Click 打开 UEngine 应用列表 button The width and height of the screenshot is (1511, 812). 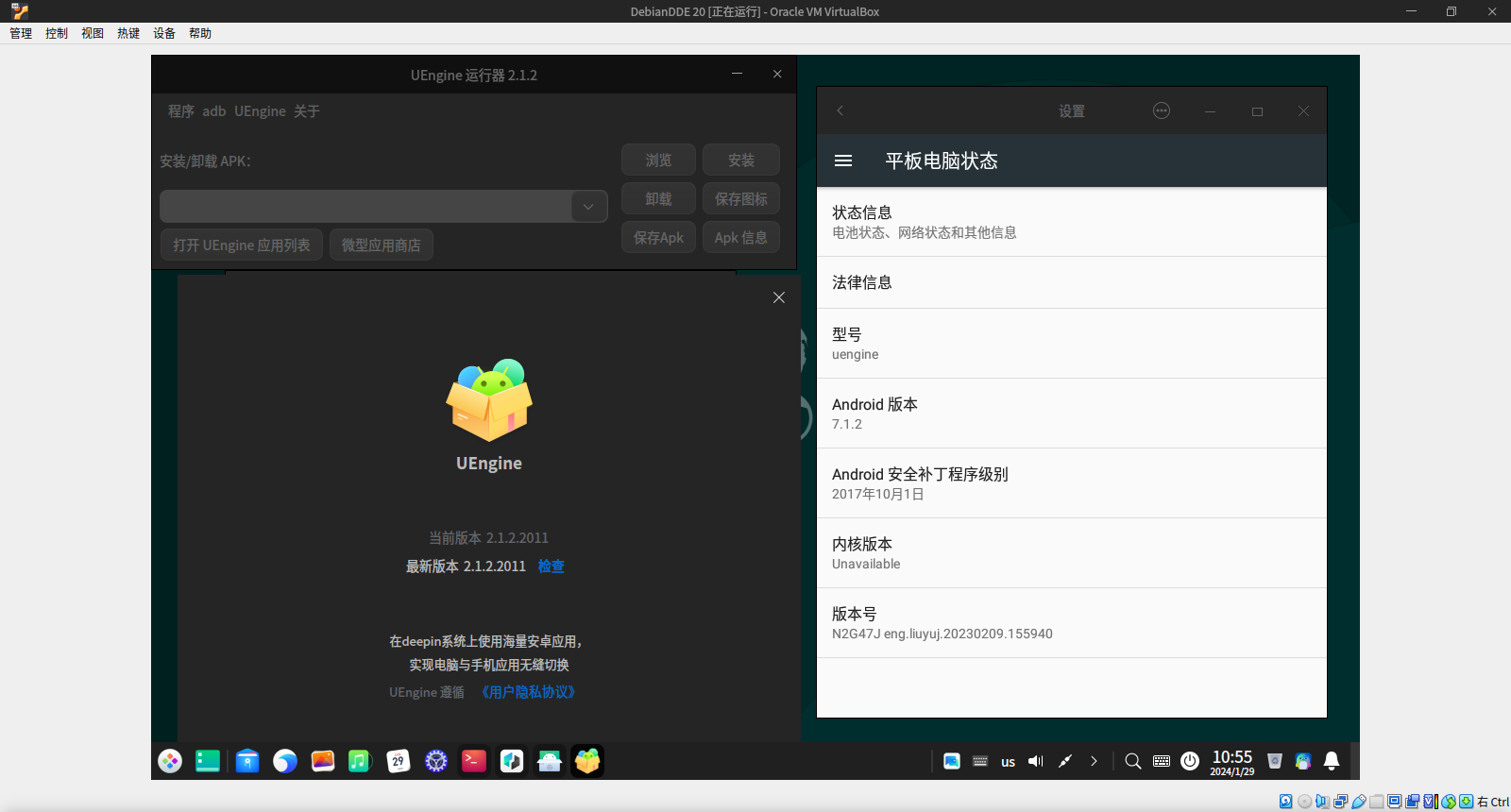click(x=242, y=245)
